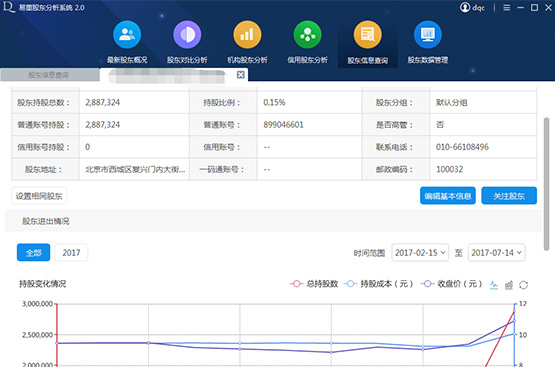Viewport: 555px width, 367px height.
Task: Open start date dropdown 2017-02-15
Action: [x=420, y=253]
